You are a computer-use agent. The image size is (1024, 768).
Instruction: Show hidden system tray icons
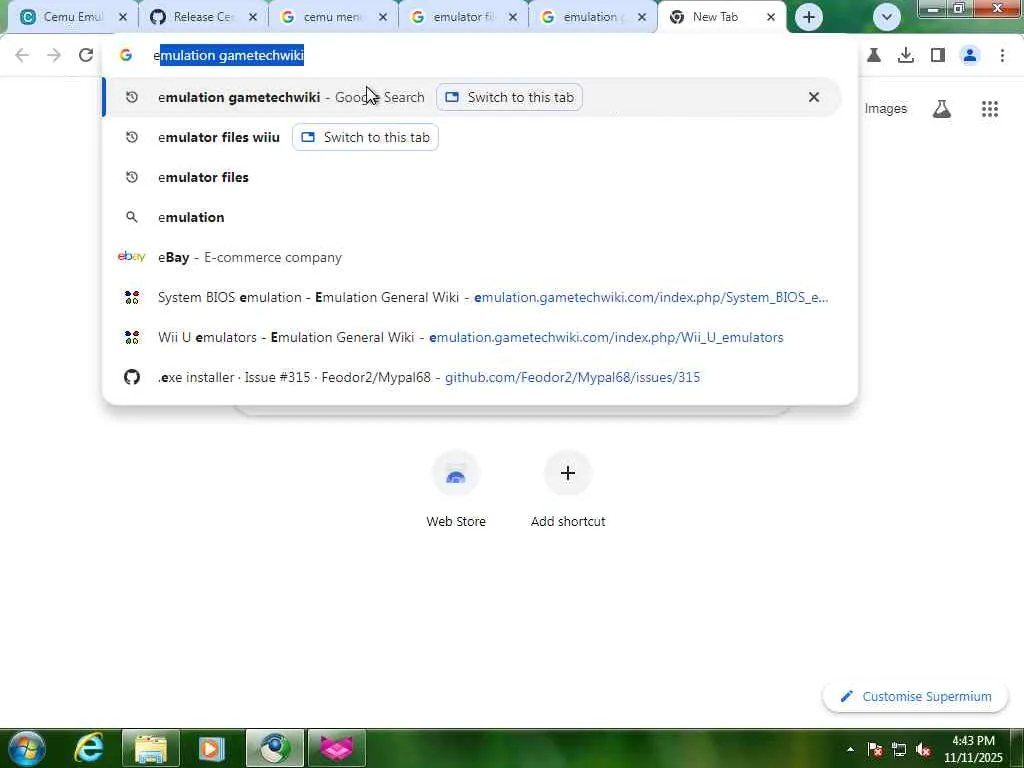coord(850,749)
